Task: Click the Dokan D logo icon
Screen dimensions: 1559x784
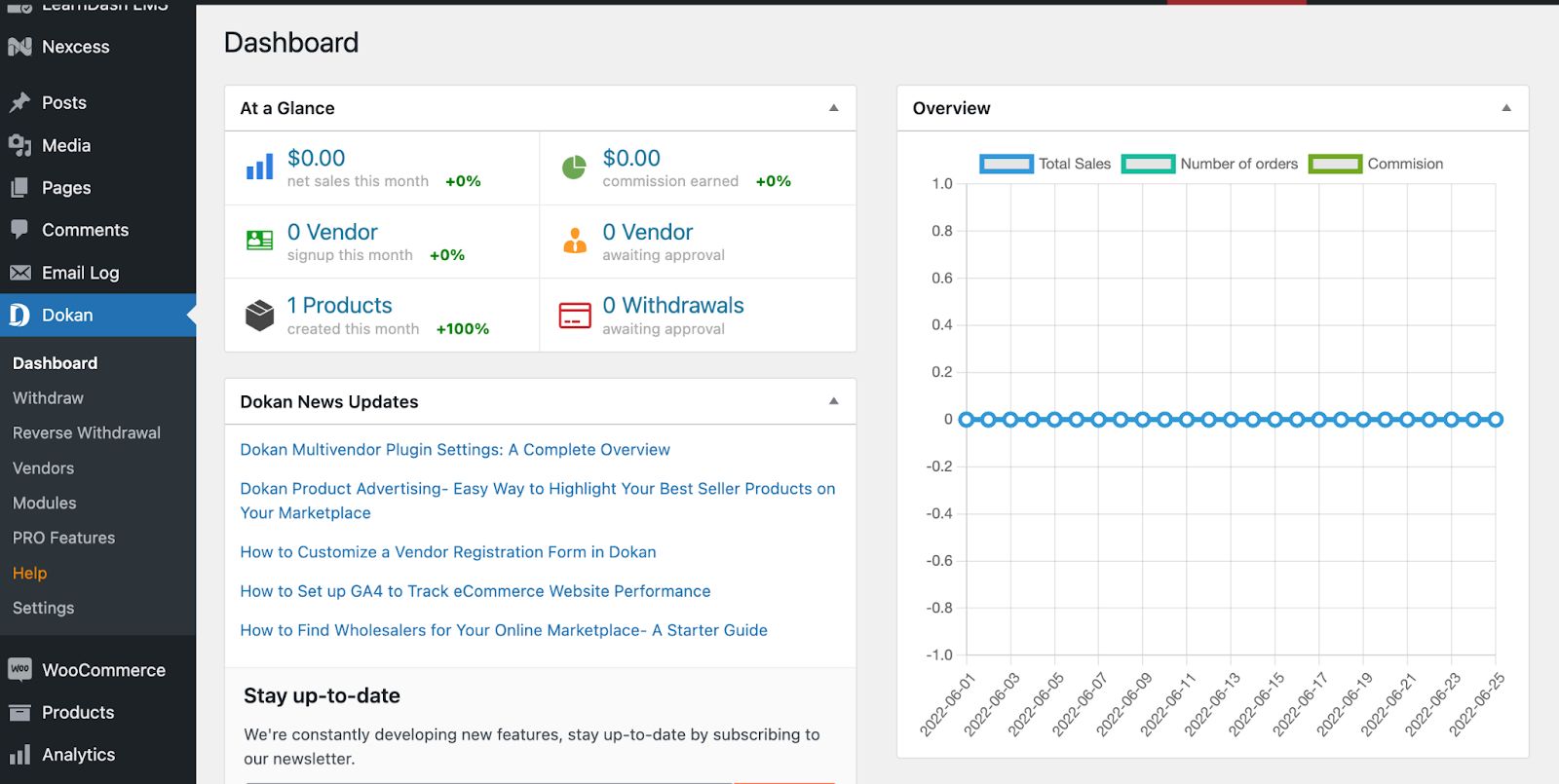Action: 19,315
